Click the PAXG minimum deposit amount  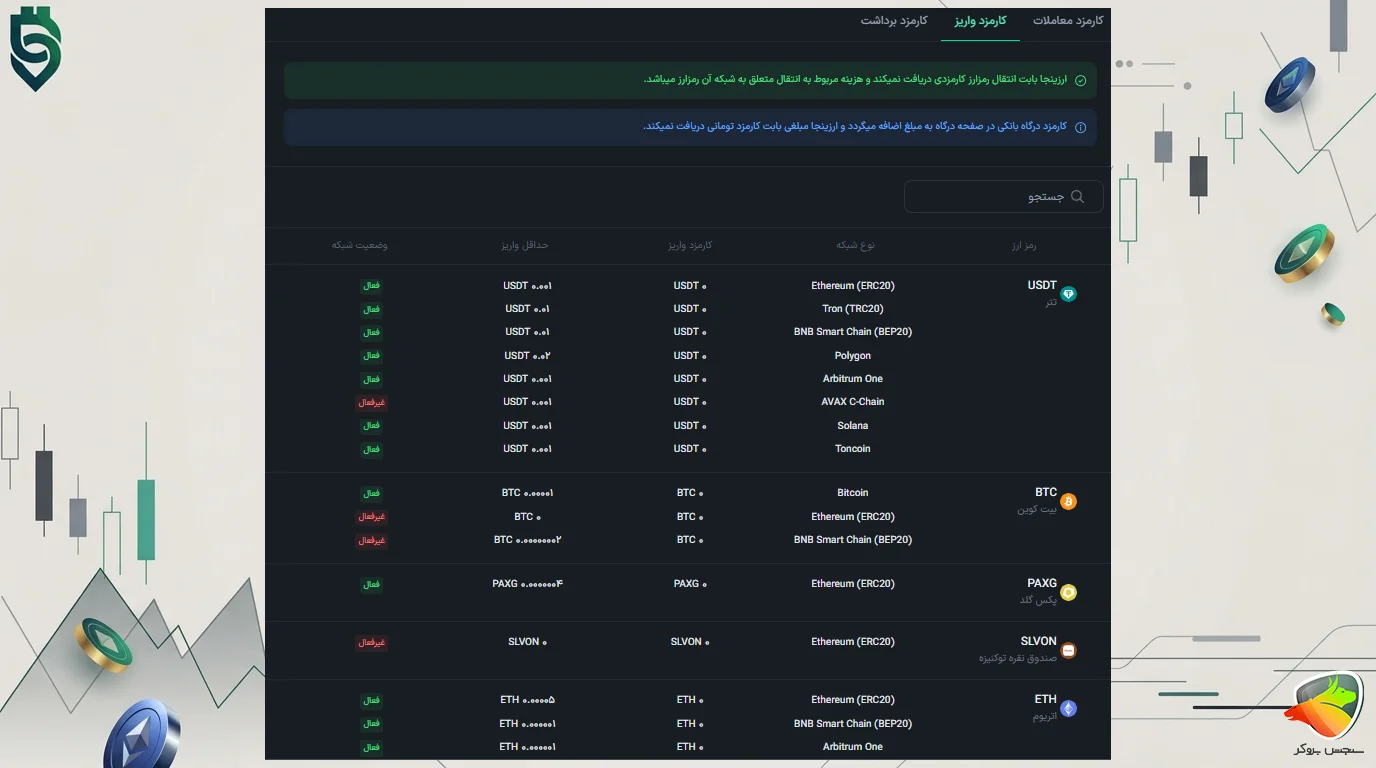click(x=528, y=584)
